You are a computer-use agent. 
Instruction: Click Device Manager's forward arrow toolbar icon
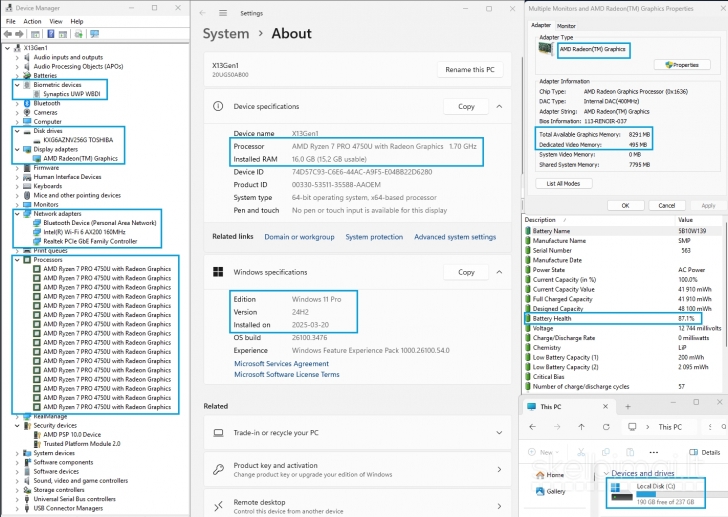point(19,34)
